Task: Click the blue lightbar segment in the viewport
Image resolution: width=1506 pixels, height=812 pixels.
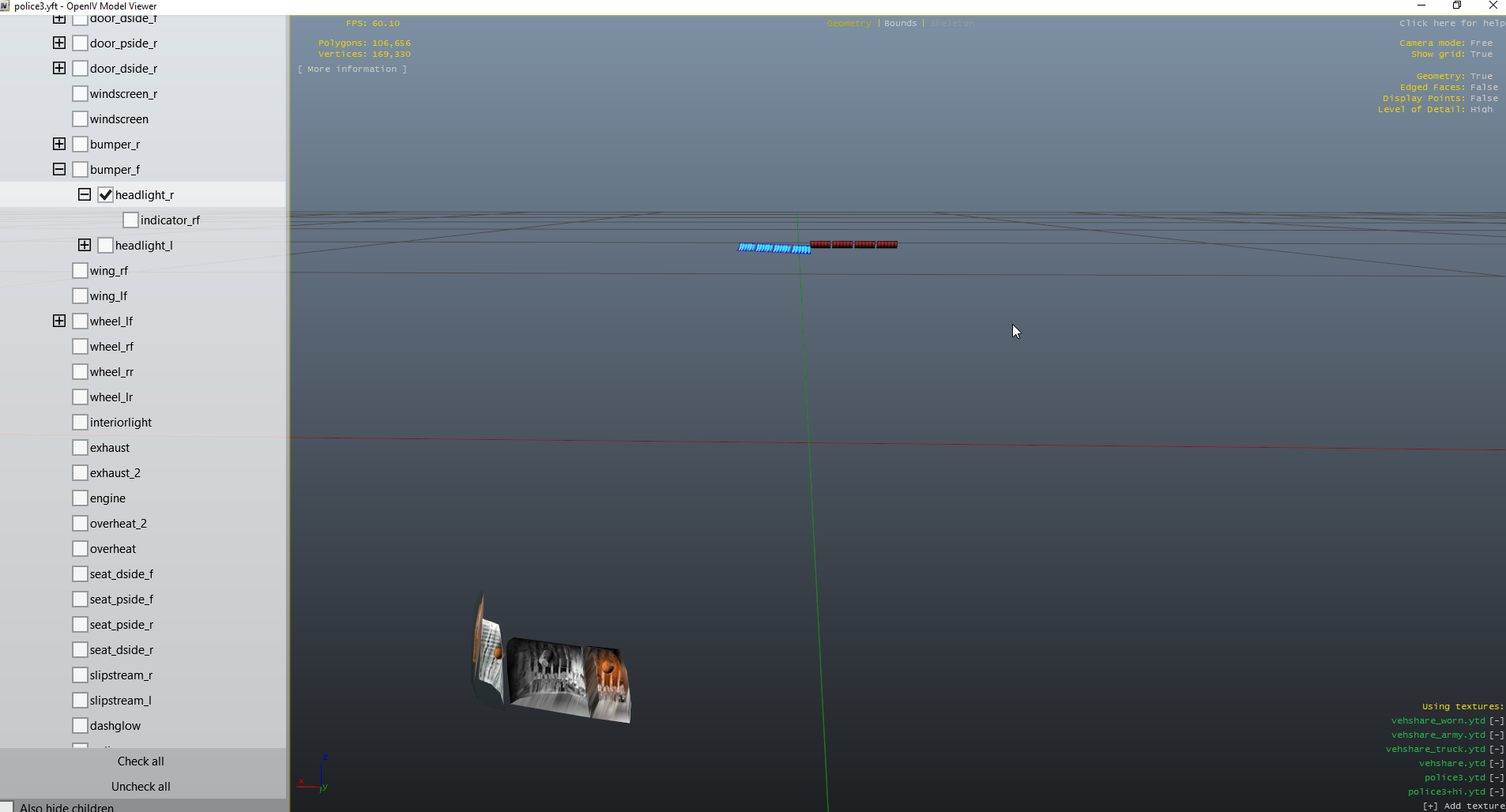Action: coord(774,248)
